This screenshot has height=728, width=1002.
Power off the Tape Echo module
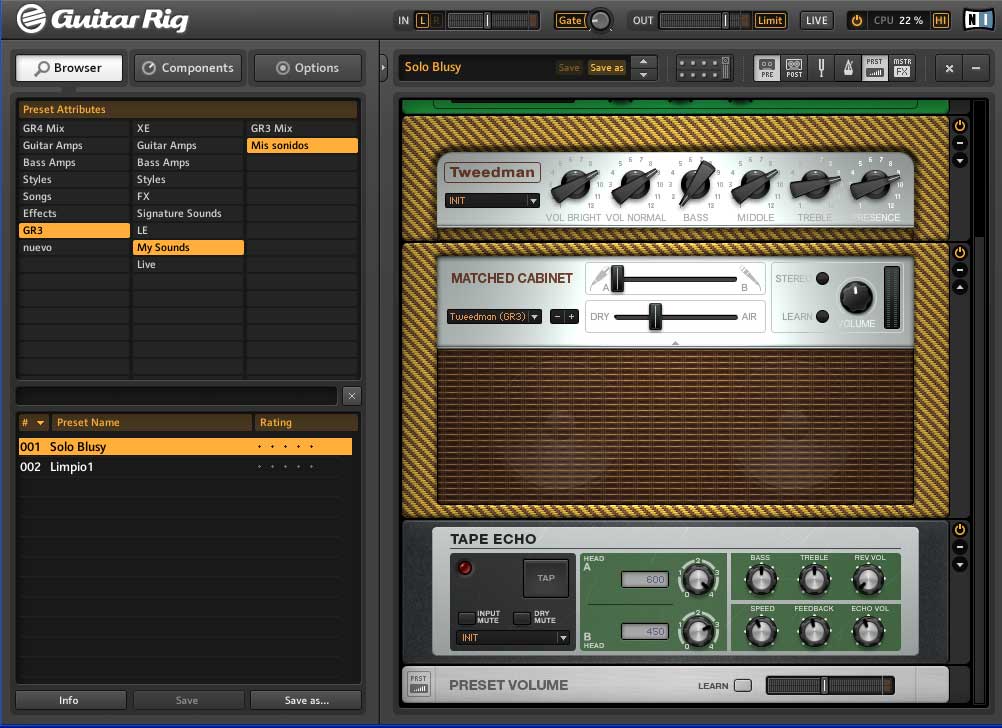pyautogui.click(x=959, y=530)
